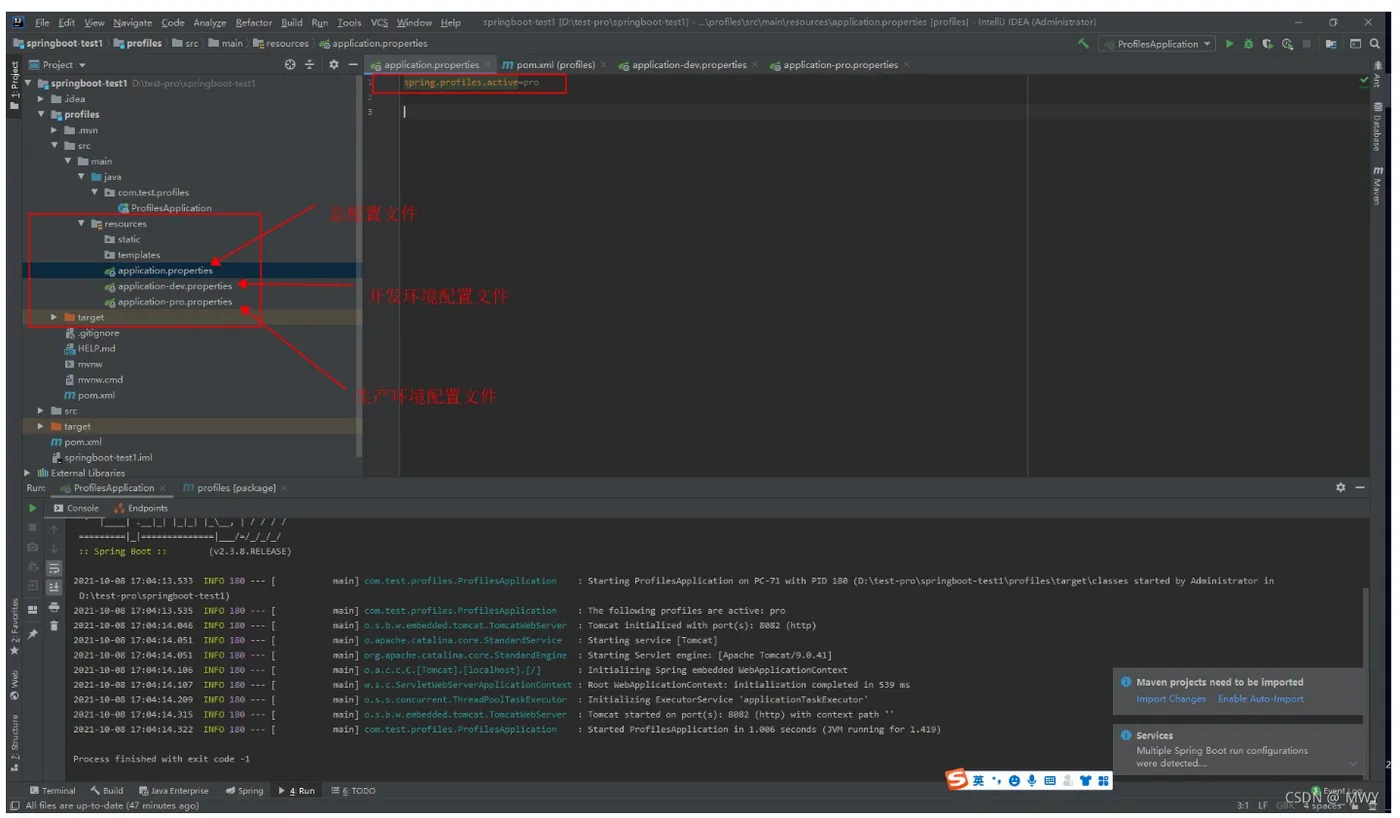Expand External Libraries node
This screenshot has width=1400, height=818.
[x=28, y=473]
